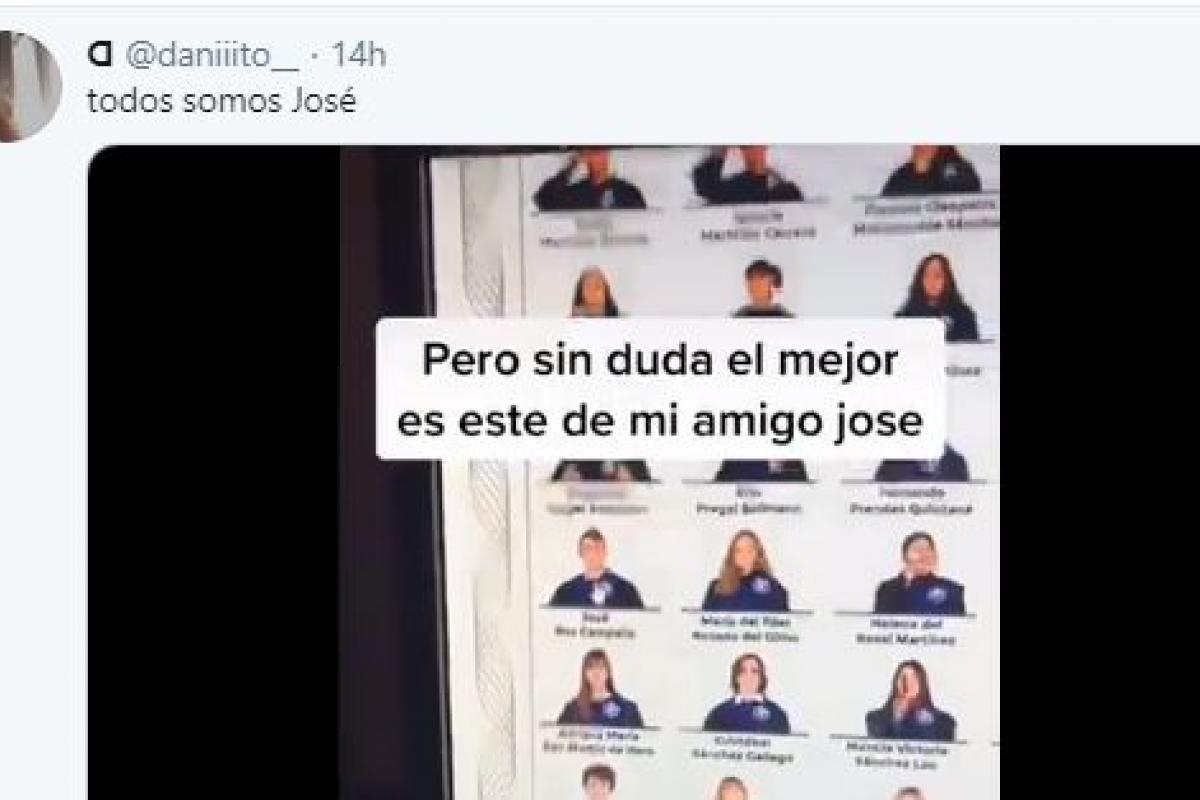Viewport: 1200px width, 800px height.
Task: Click José's portrait above the 'José' name label
Action: [596, 568]
